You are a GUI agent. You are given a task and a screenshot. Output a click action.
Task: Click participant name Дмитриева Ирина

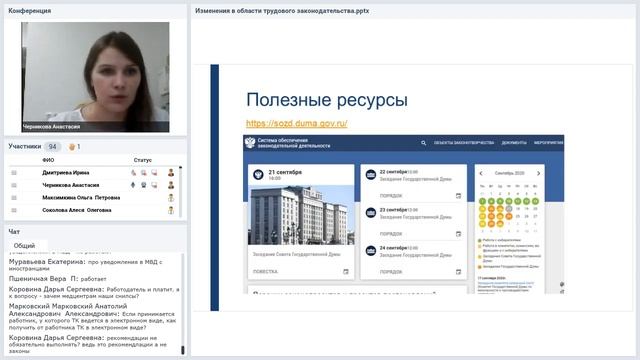(x=65, y=173)
